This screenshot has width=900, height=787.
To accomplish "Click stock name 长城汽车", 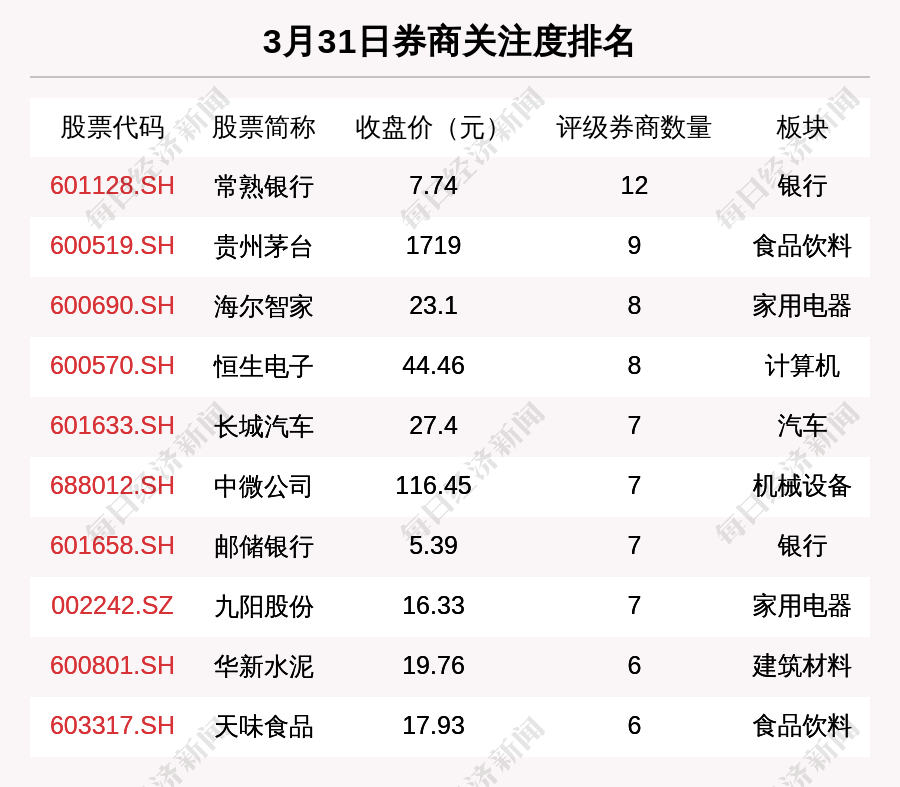I will point(263,427).
